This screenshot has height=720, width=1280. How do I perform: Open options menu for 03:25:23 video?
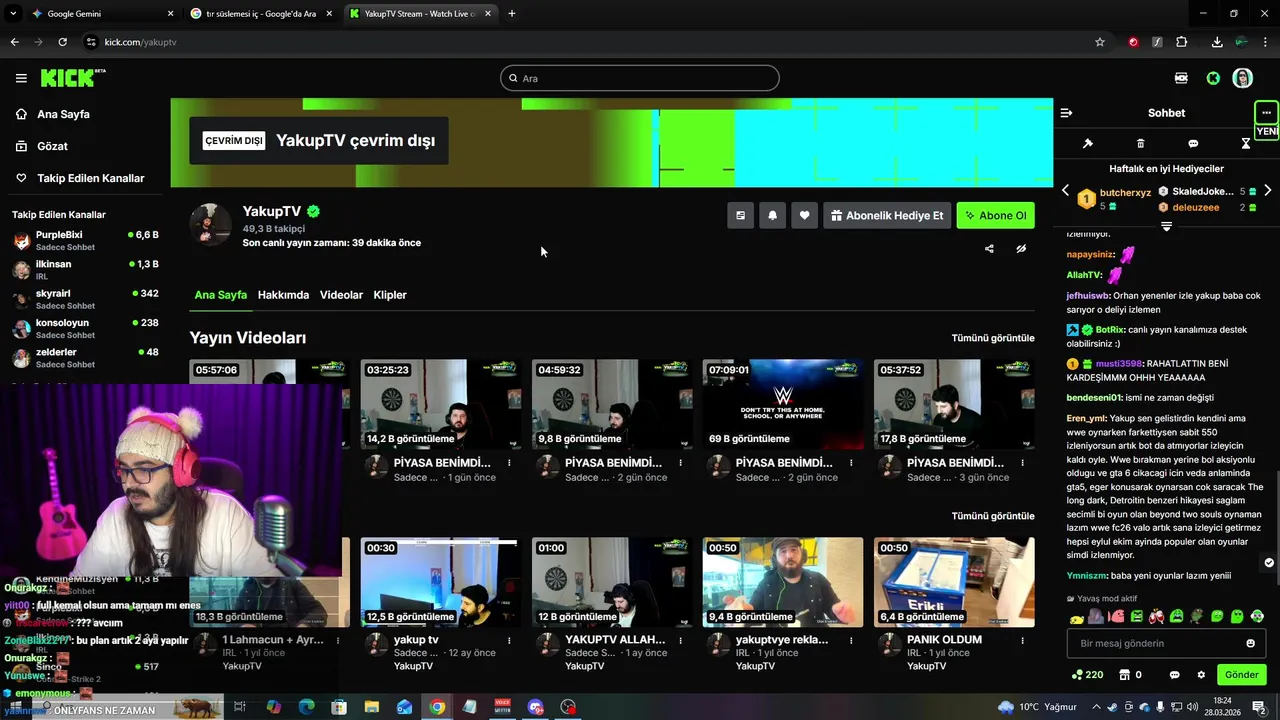coord(510,463)
